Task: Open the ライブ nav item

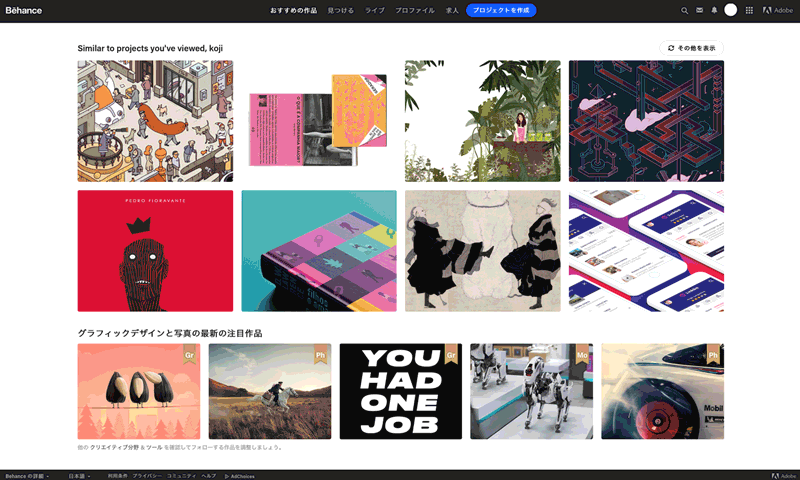Action: (x=374, y=10)
